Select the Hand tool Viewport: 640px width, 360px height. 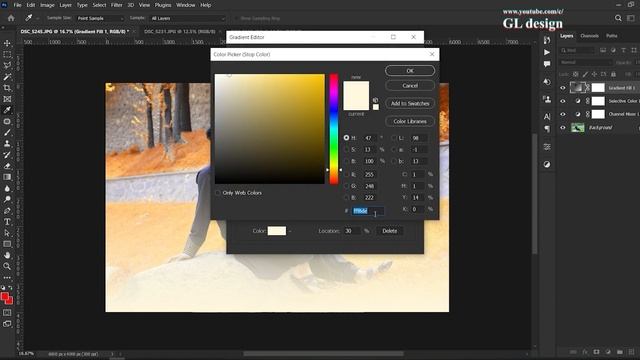pos(7,255)
